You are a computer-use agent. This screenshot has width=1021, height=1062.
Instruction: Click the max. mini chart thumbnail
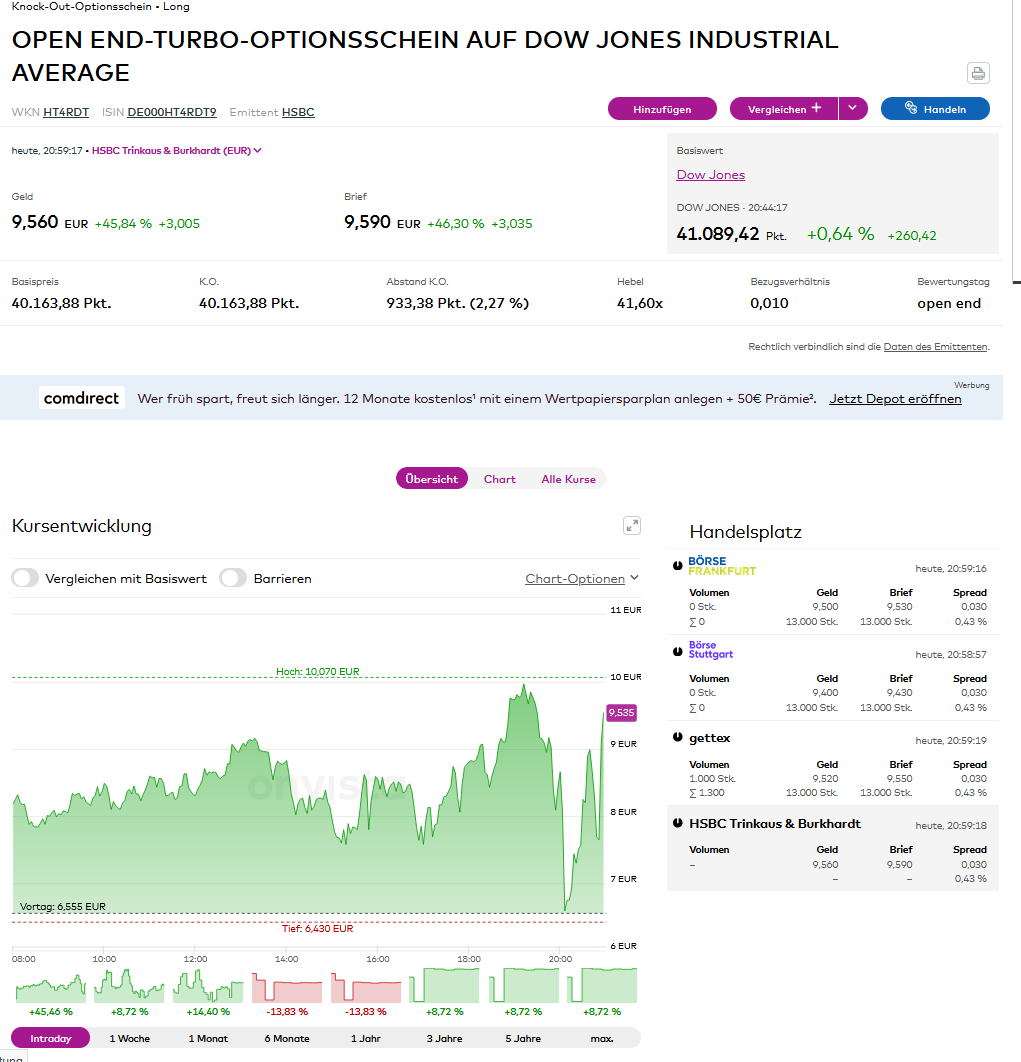pos(602,985)
